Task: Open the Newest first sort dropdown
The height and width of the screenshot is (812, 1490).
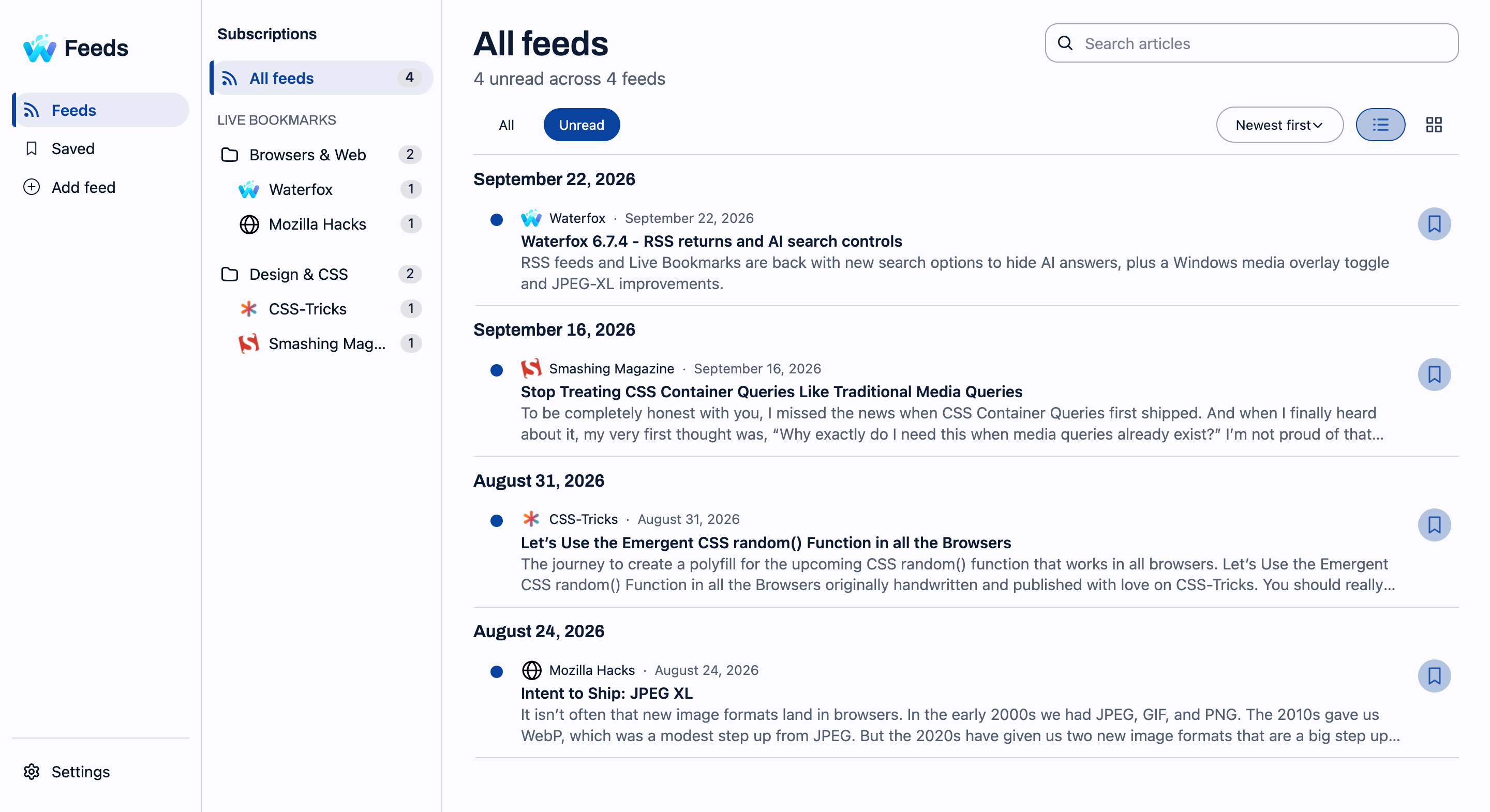Action: [x=1279, y=125]
